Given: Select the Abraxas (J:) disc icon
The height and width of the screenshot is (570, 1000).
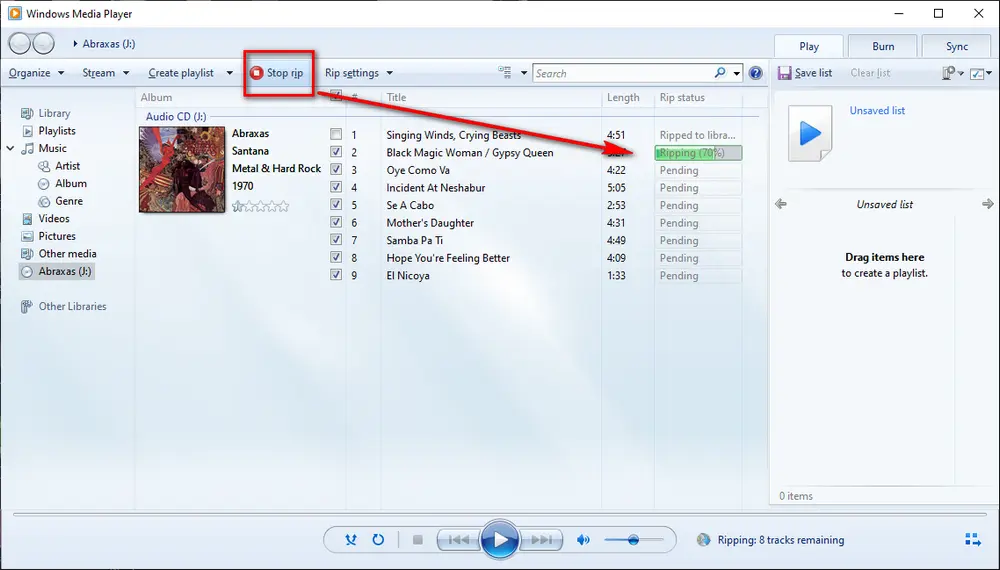Looking at the screenshot, I should point(27,272).
